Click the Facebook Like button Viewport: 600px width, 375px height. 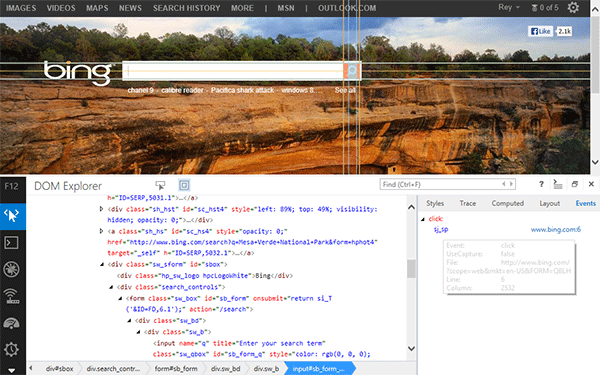(541, 31)
